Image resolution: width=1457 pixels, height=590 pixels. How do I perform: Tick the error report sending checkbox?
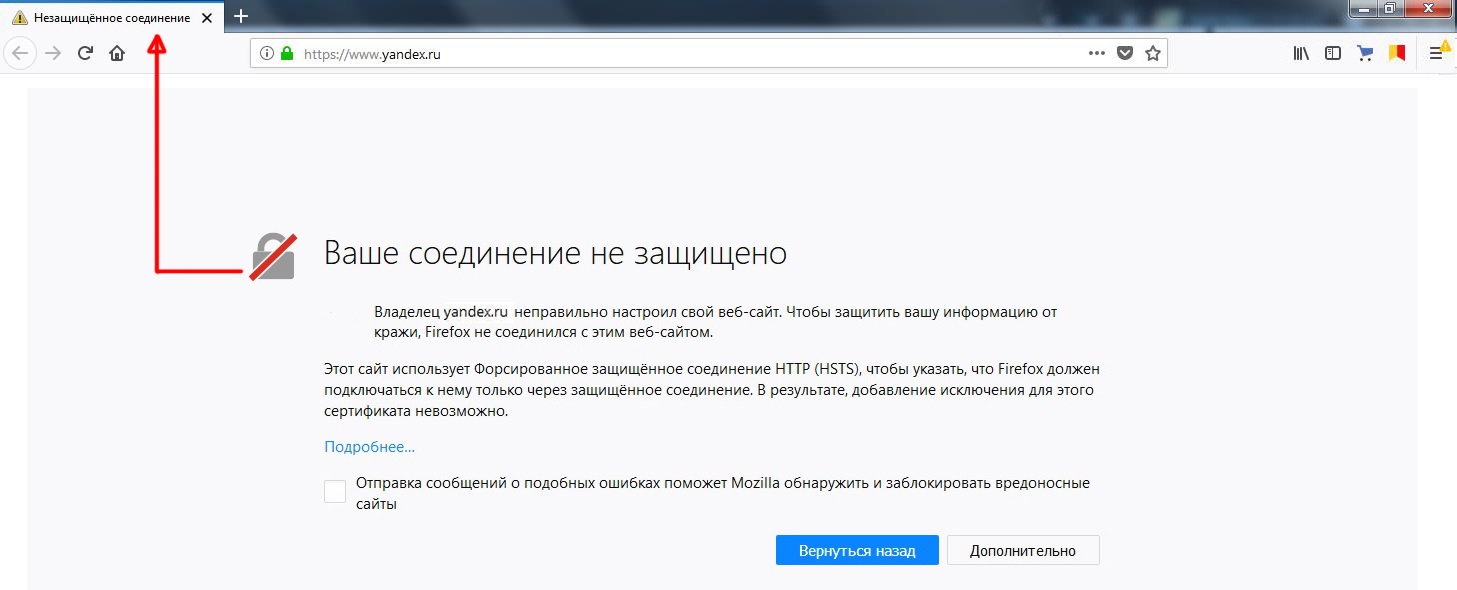pyautogui.click(x=335, y=492)
